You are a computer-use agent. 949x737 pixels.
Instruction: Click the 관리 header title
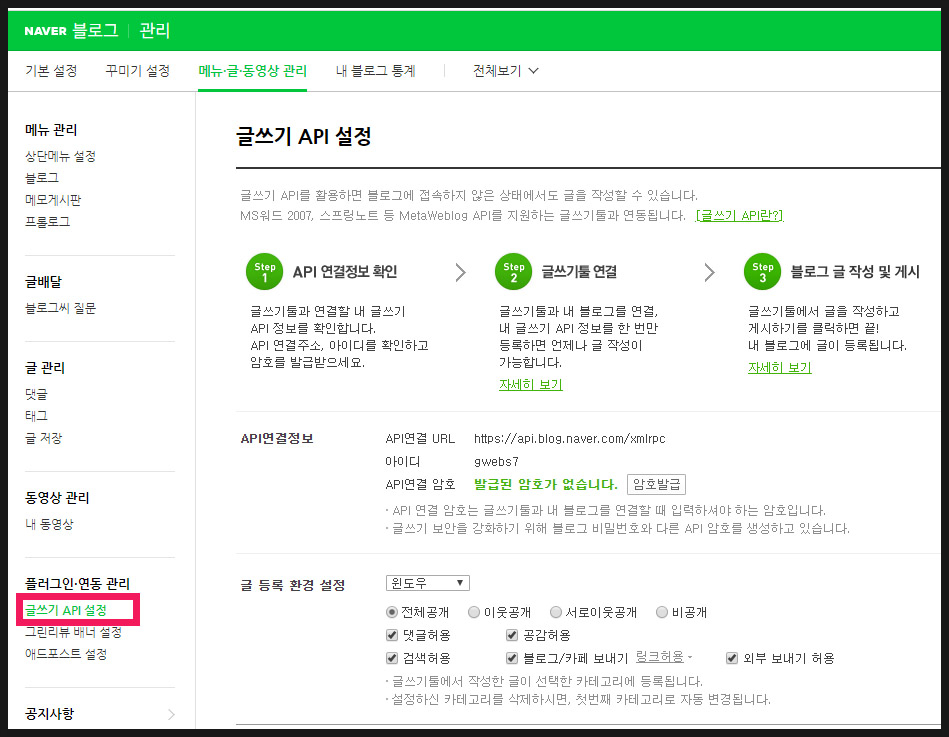(155, 30)
